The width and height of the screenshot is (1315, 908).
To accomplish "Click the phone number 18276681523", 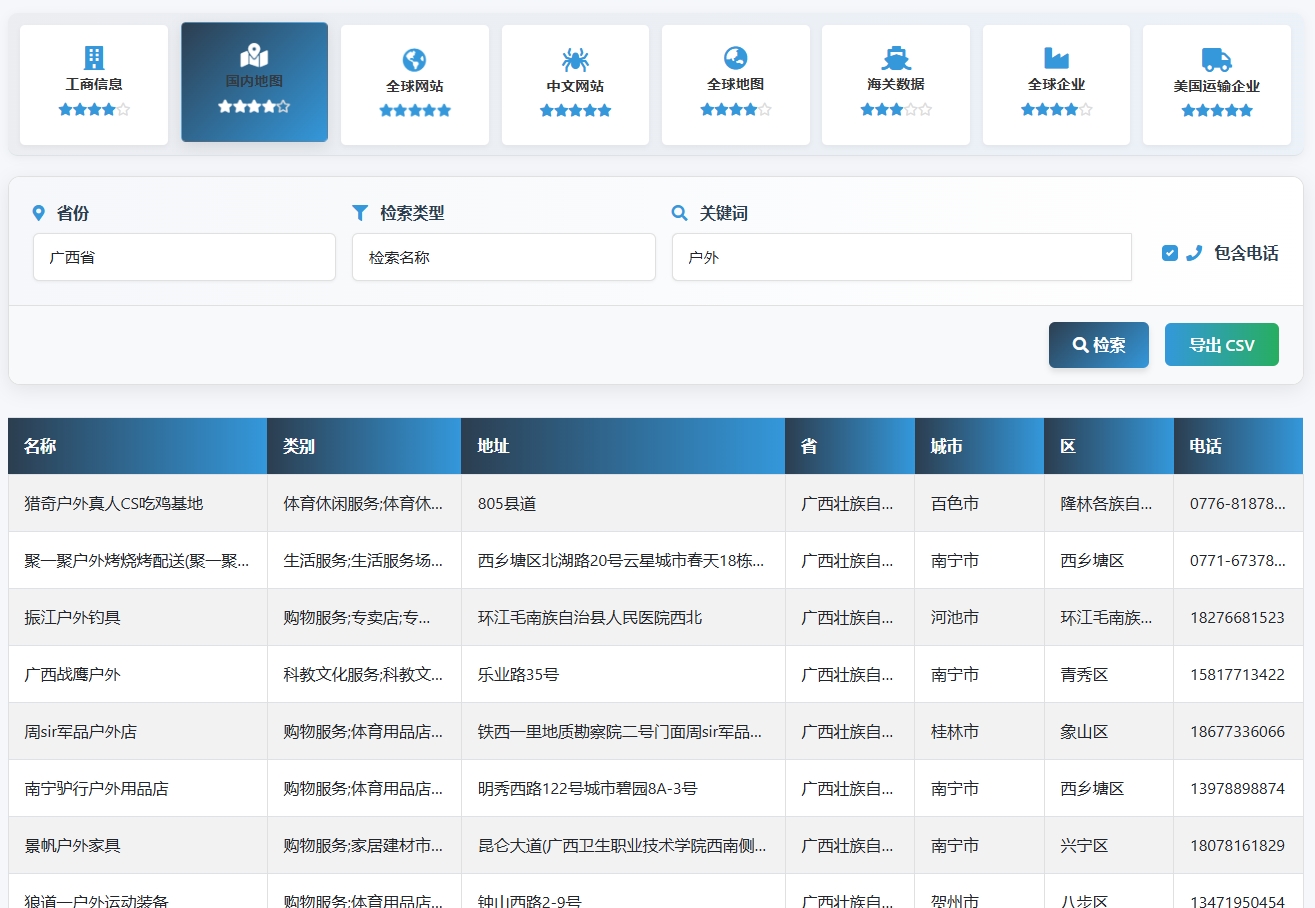I will pos(1237,617).
